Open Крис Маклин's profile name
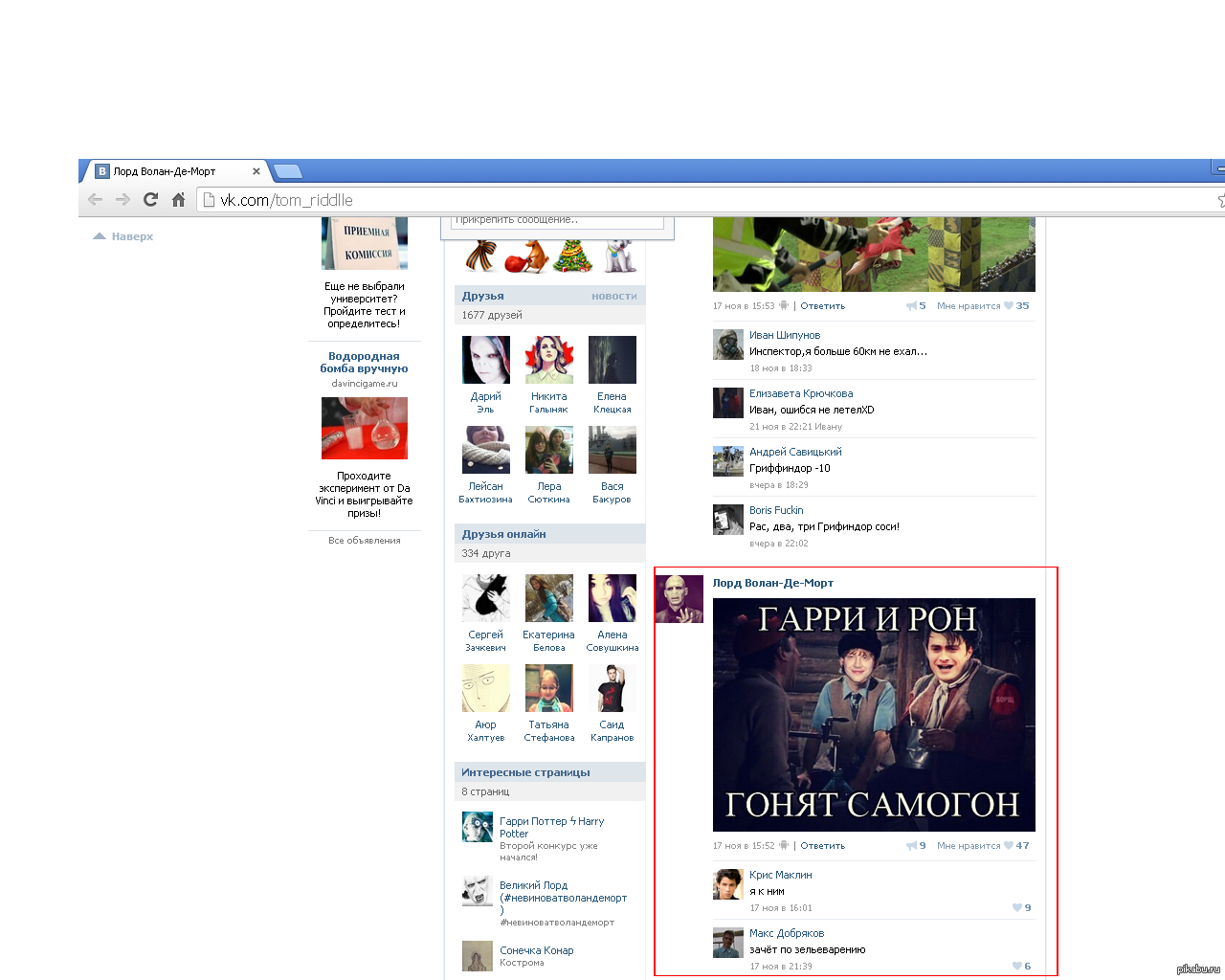 [780, 875]
